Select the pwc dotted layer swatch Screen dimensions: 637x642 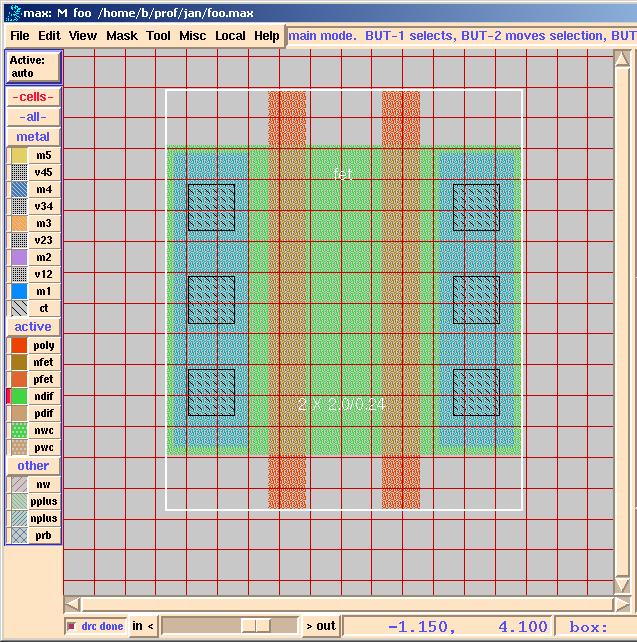[x=19, y=448]
